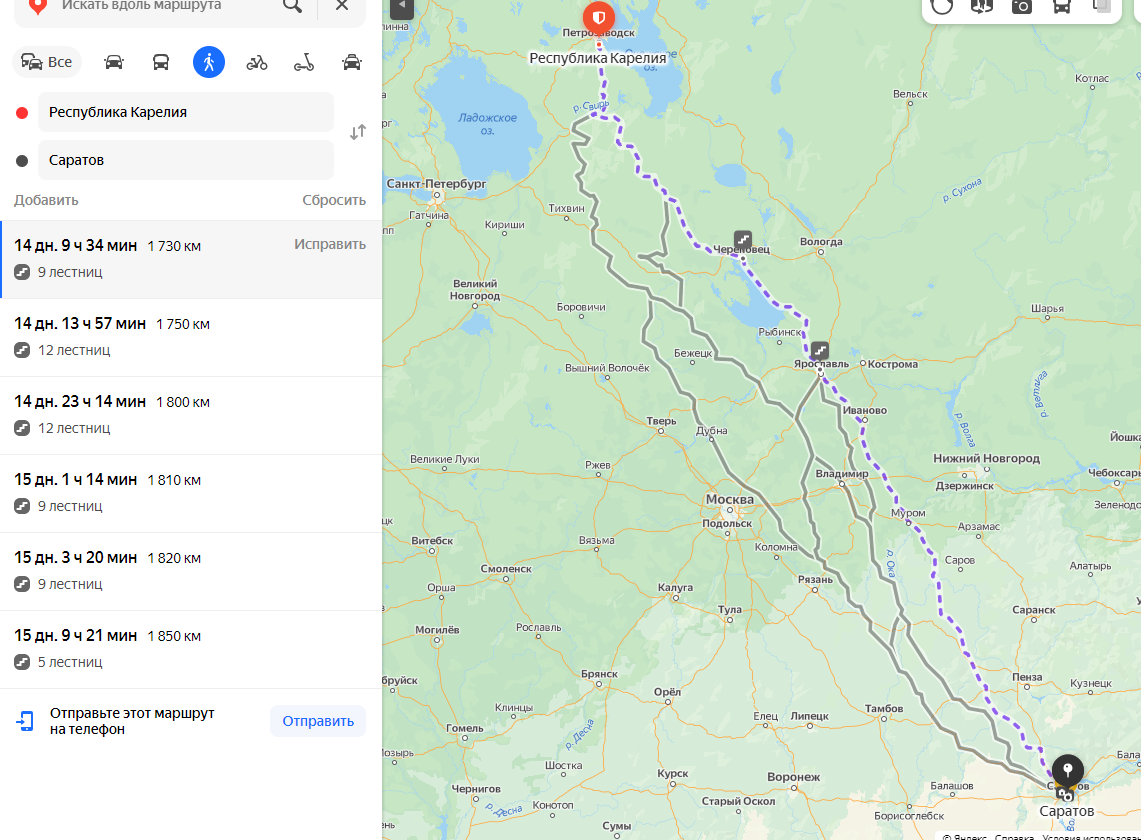
Task: Click the black destination pin at Саратов
Action: coord(1068,770)
